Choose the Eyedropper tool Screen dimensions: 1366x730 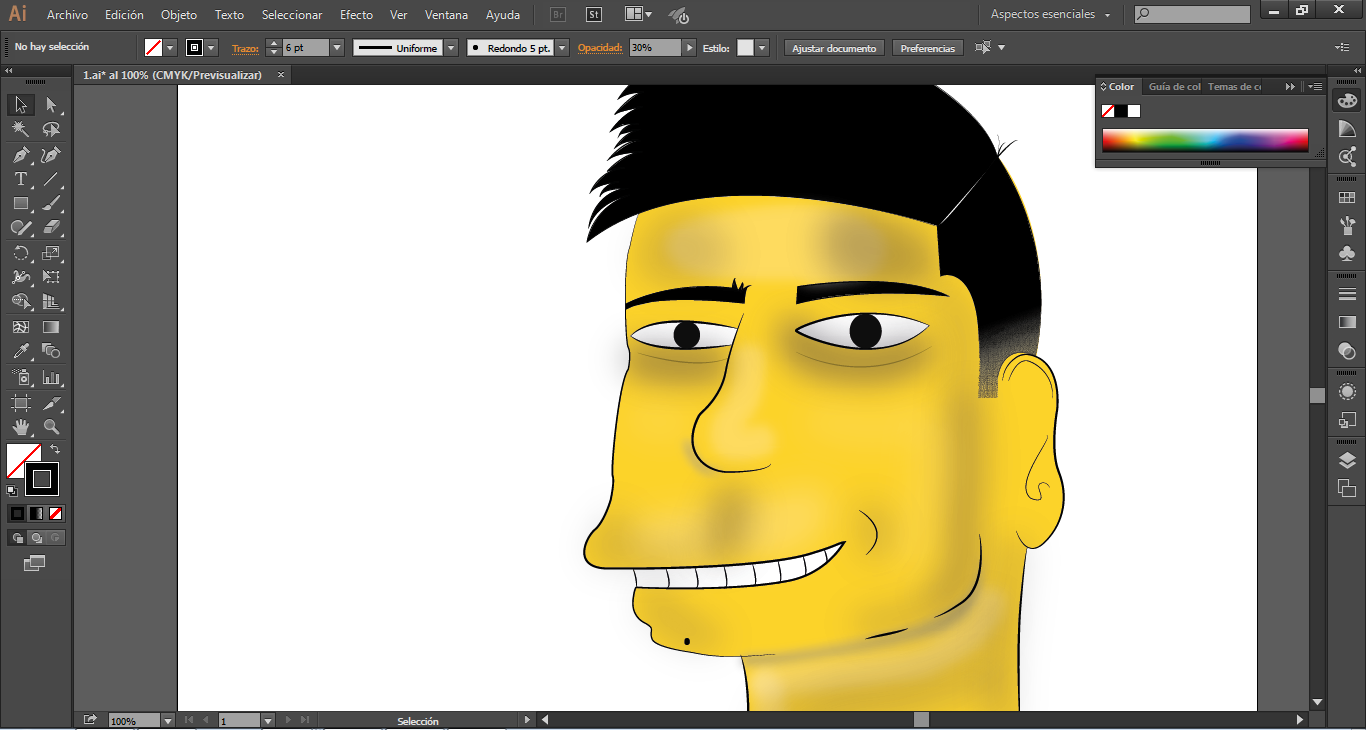20,352
